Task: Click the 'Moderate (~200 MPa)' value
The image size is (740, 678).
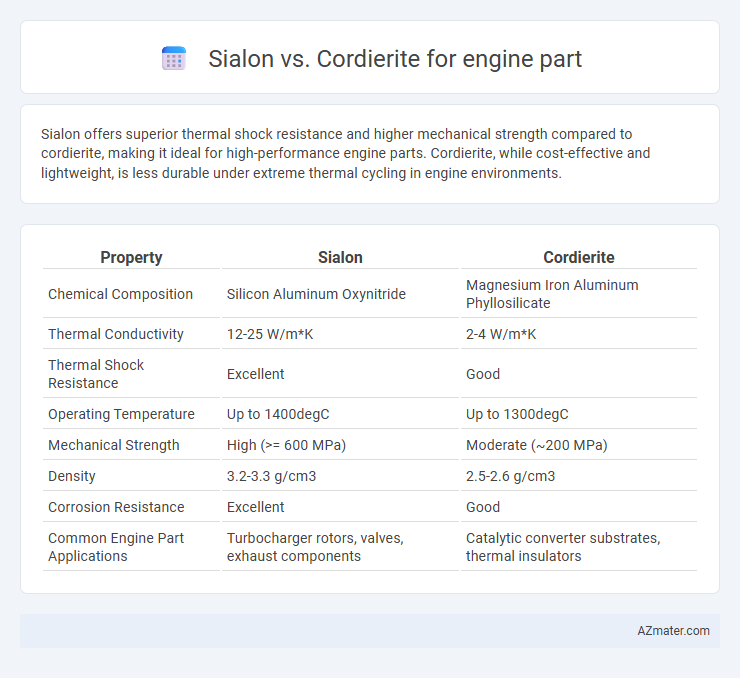Action: point(537,445)
